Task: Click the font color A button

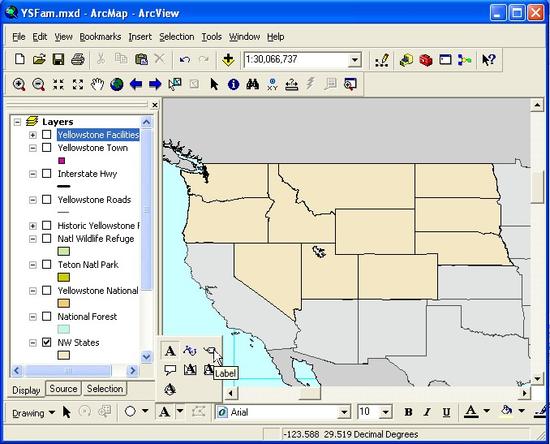Action: coord(471,411)
